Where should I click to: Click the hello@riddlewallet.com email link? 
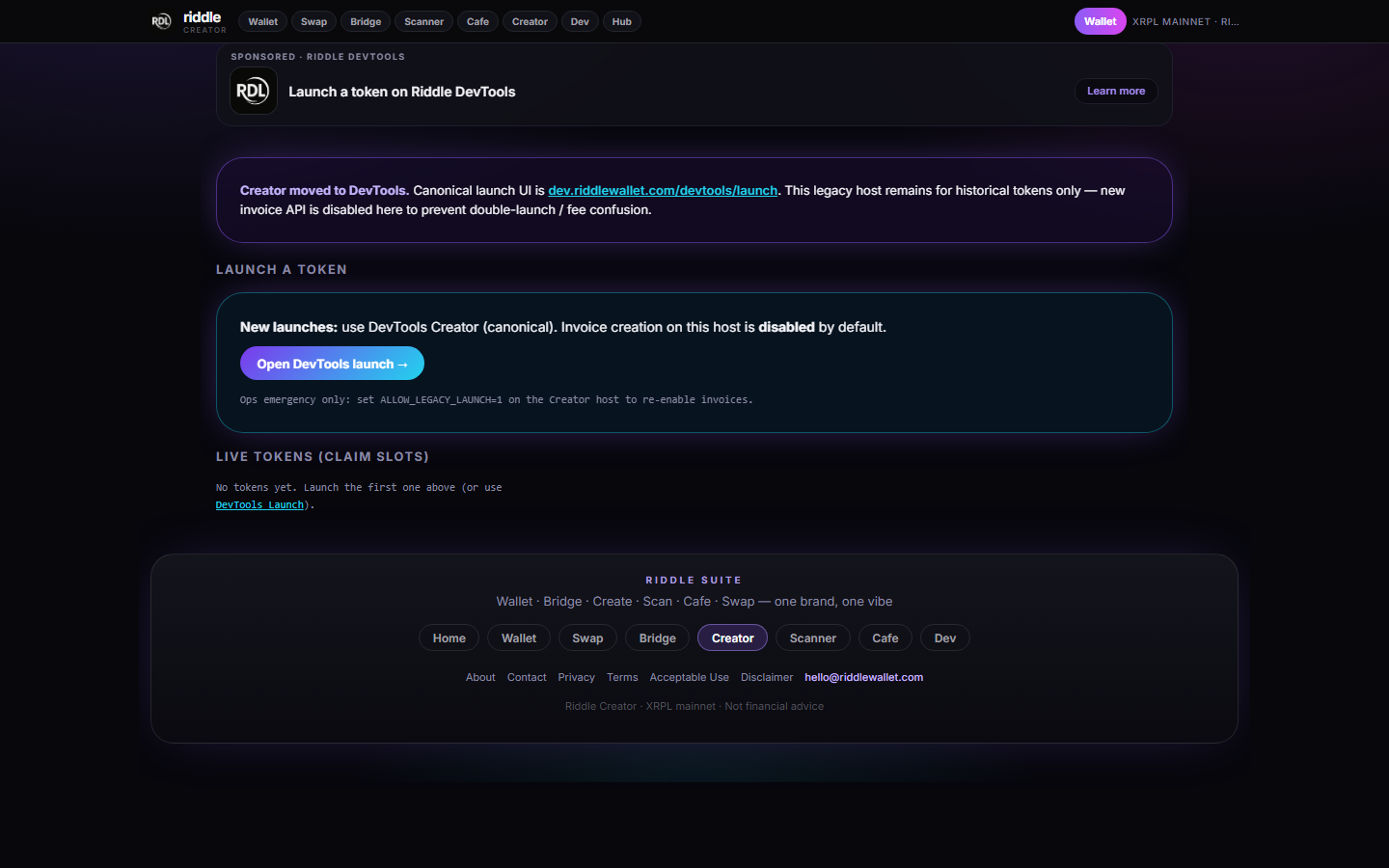(x=864, y=678)
